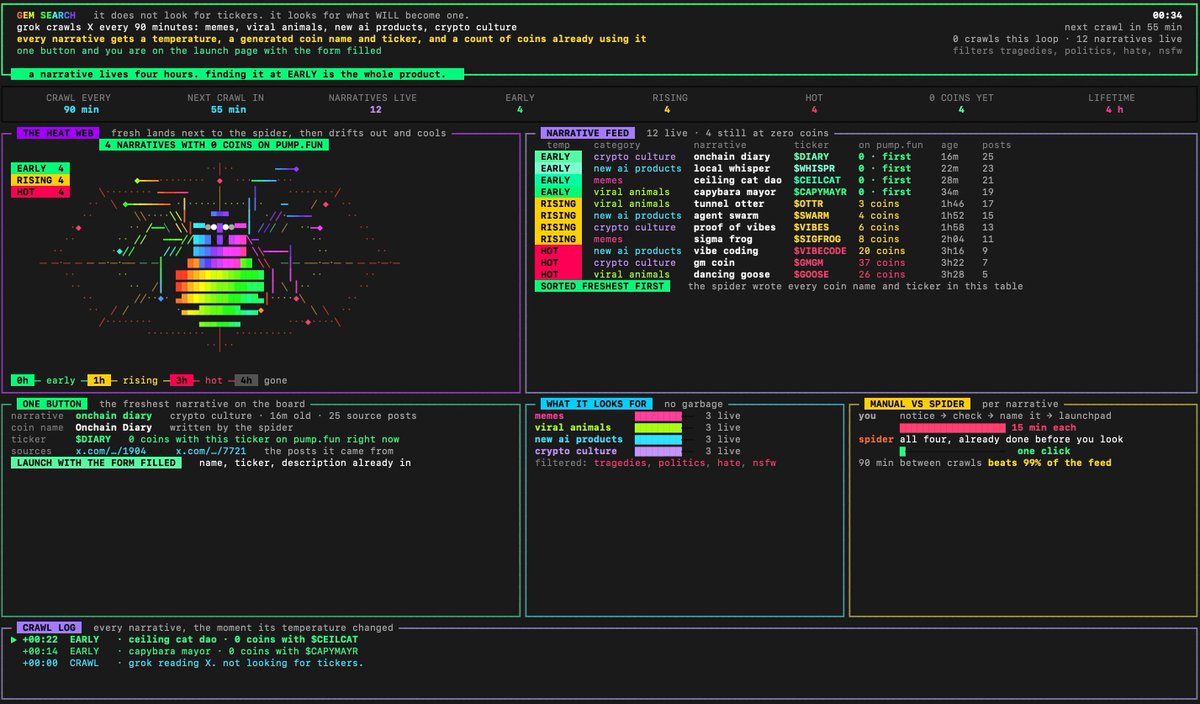Click the capybara mayor crawl log entry
The height and width of the screenshot is (704, 1200).
[190, 651]
